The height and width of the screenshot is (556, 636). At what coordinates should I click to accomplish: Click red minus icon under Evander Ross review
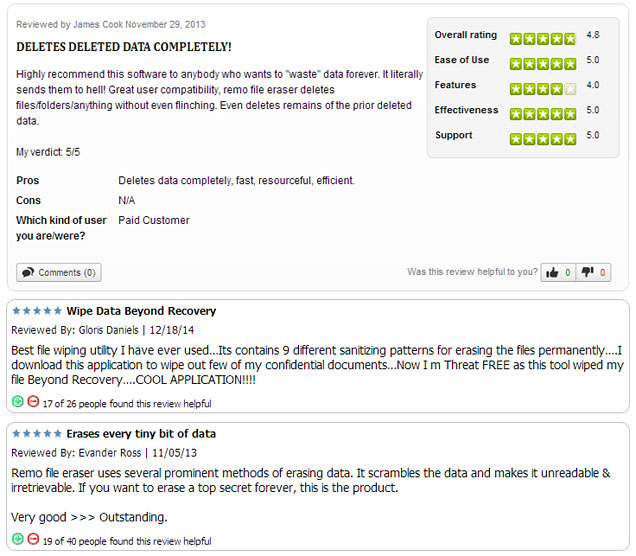[33, 539]
